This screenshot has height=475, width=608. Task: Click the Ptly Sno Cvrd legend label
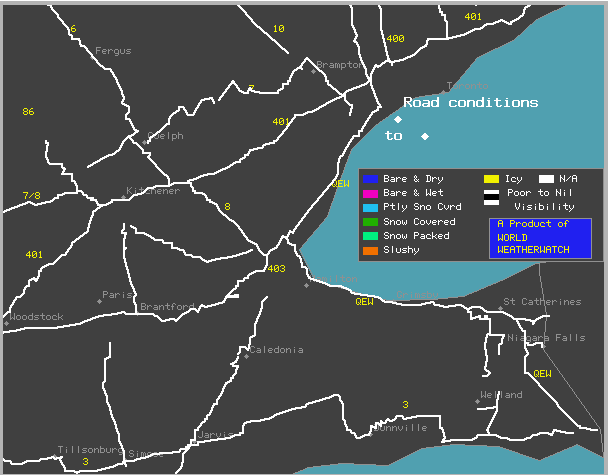point(422,207)
